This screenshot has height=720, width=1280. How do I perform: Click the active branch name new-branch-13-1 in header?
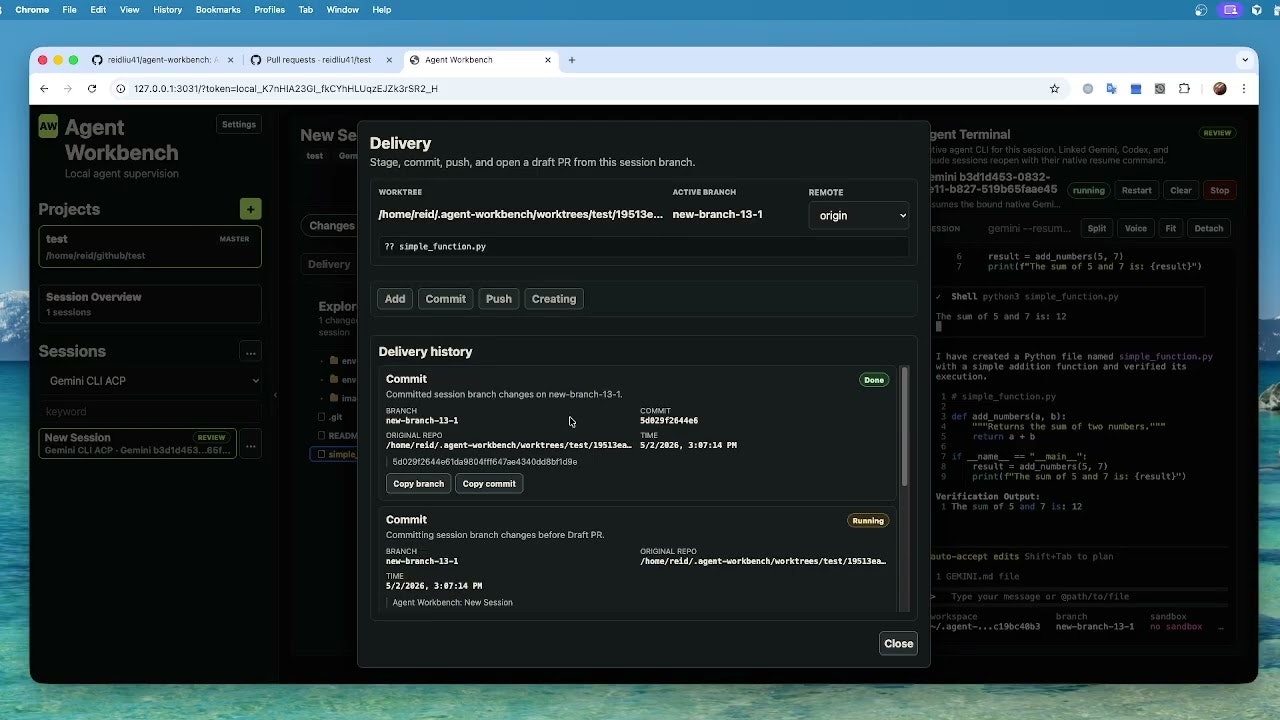(x=717, y=214)
